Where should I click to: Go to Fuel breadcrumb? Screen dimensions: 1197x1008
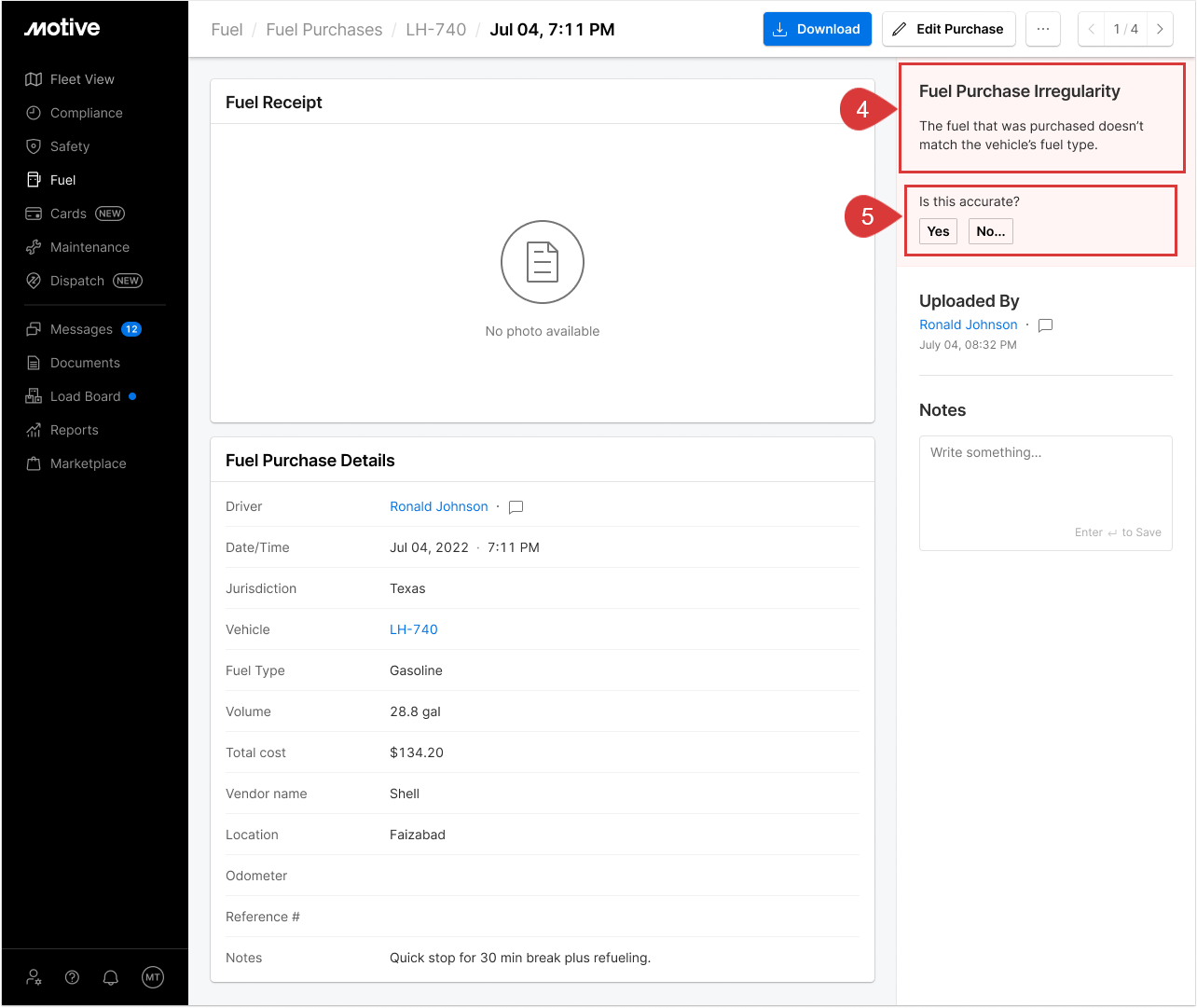point(227,30)
